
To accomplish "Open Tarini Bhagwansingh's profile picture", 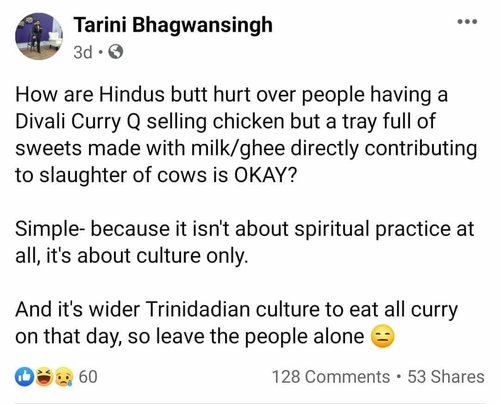I will pos(39,36).
